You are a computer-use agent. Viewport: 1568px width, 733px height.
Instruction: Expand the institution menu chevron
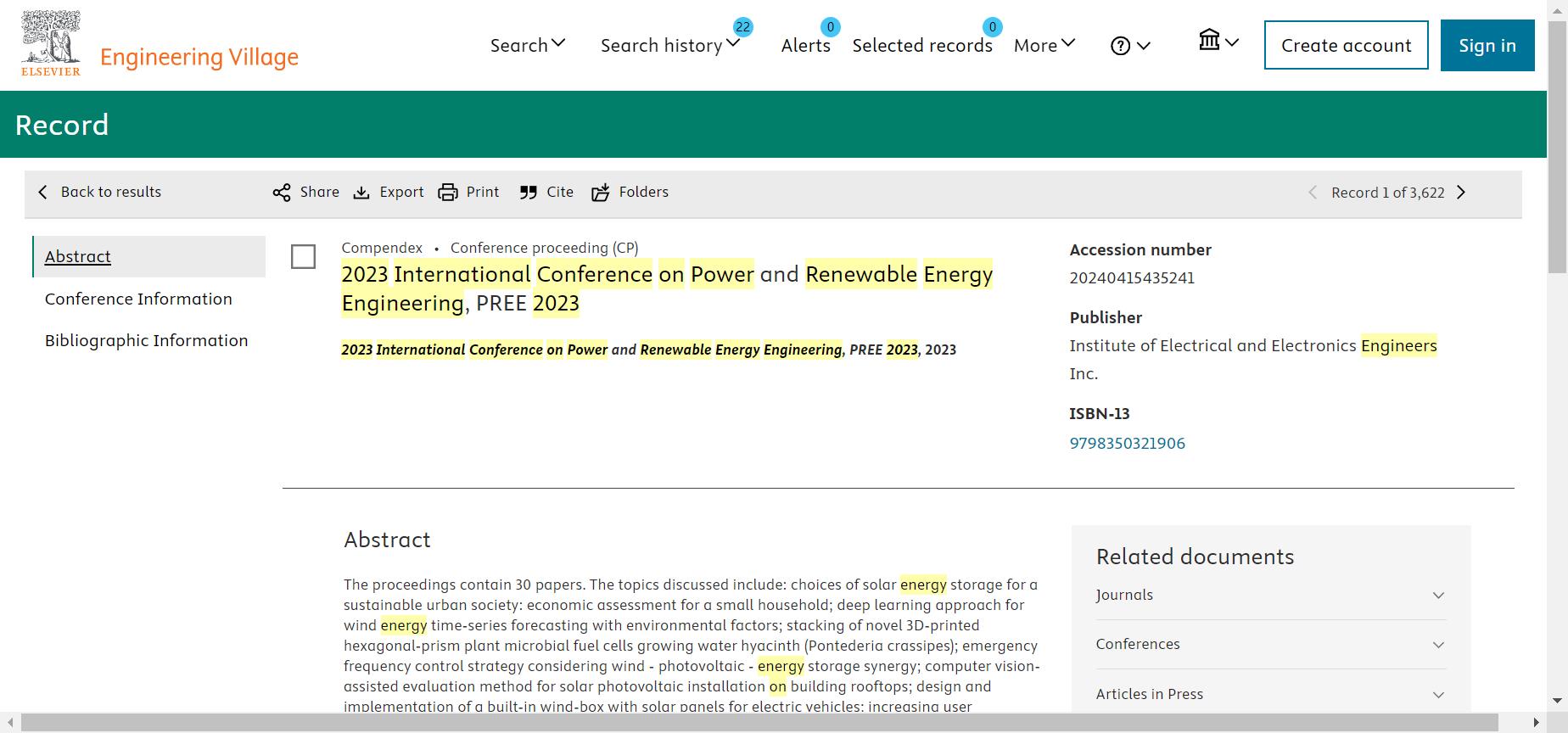point(1232,42)
